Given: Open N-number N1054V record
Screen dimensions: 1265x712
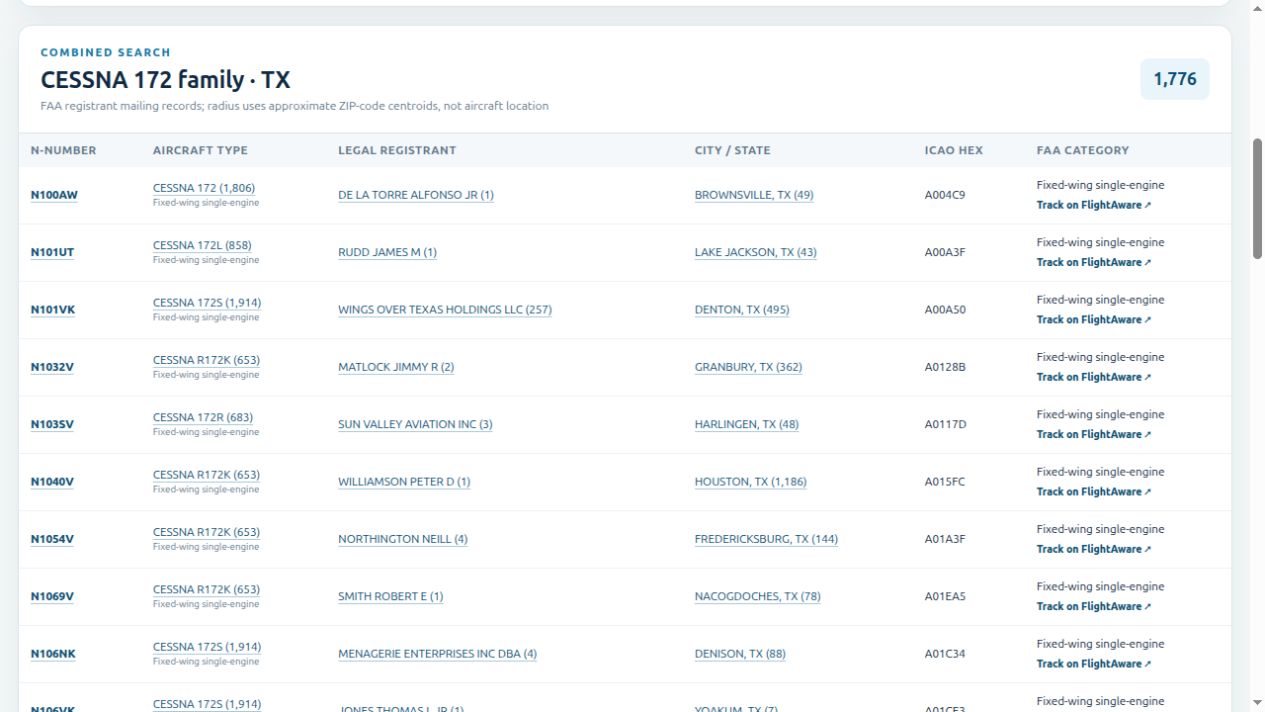Looking at the screenshot, I should pyautogui.click(x=52, y=539).
